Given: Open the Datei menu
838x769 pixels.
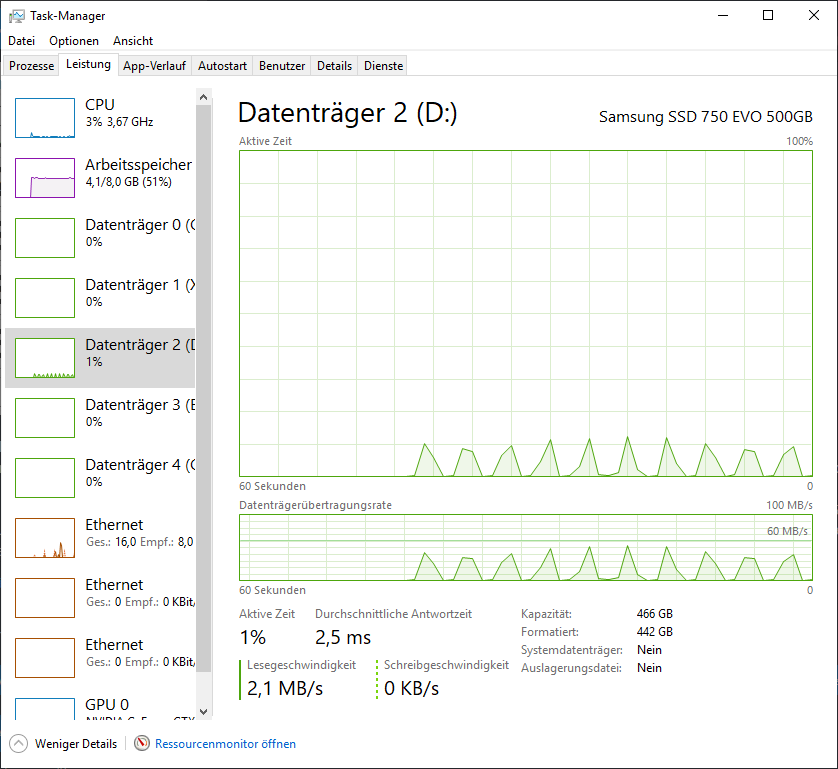Looking at the screenshot, I should [x=21, y=41].
